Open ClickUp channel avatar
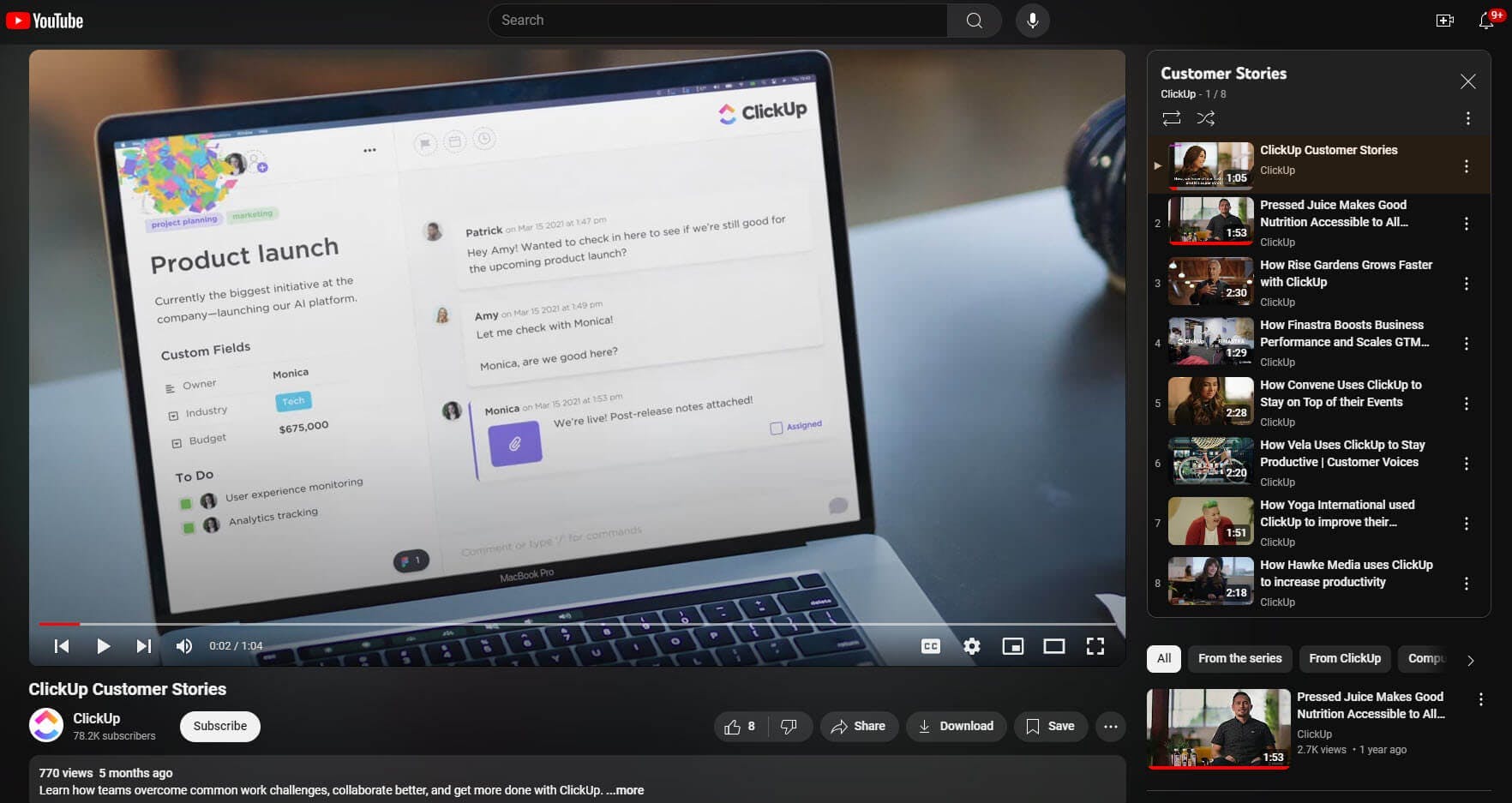Viewport: 1512px width, 803px height. coord(46,725)
